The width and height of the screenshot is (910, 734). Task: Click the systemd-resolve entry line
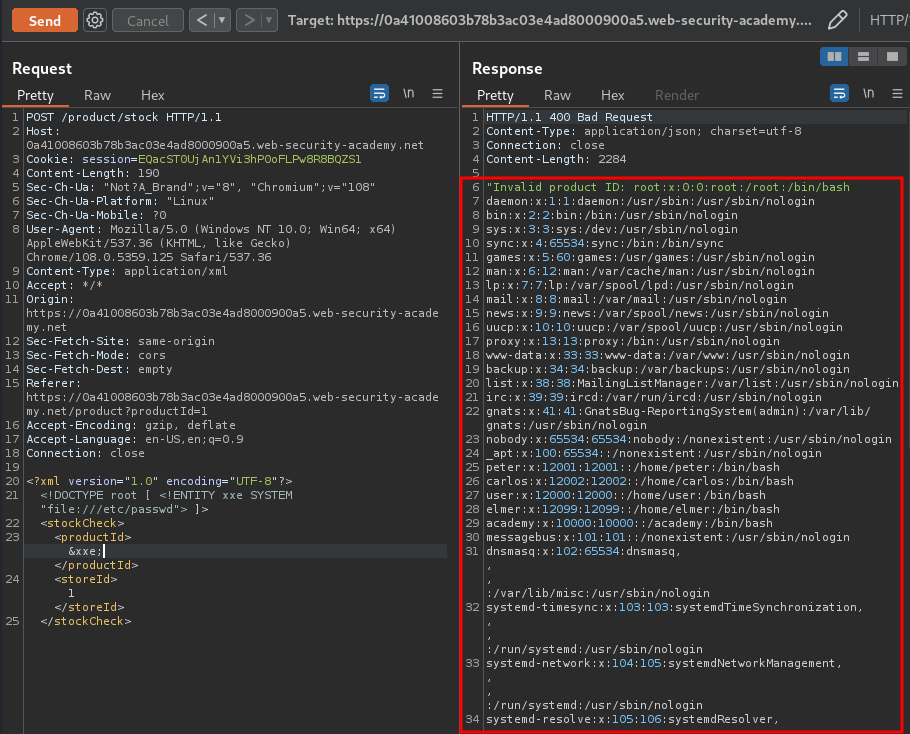633,719
